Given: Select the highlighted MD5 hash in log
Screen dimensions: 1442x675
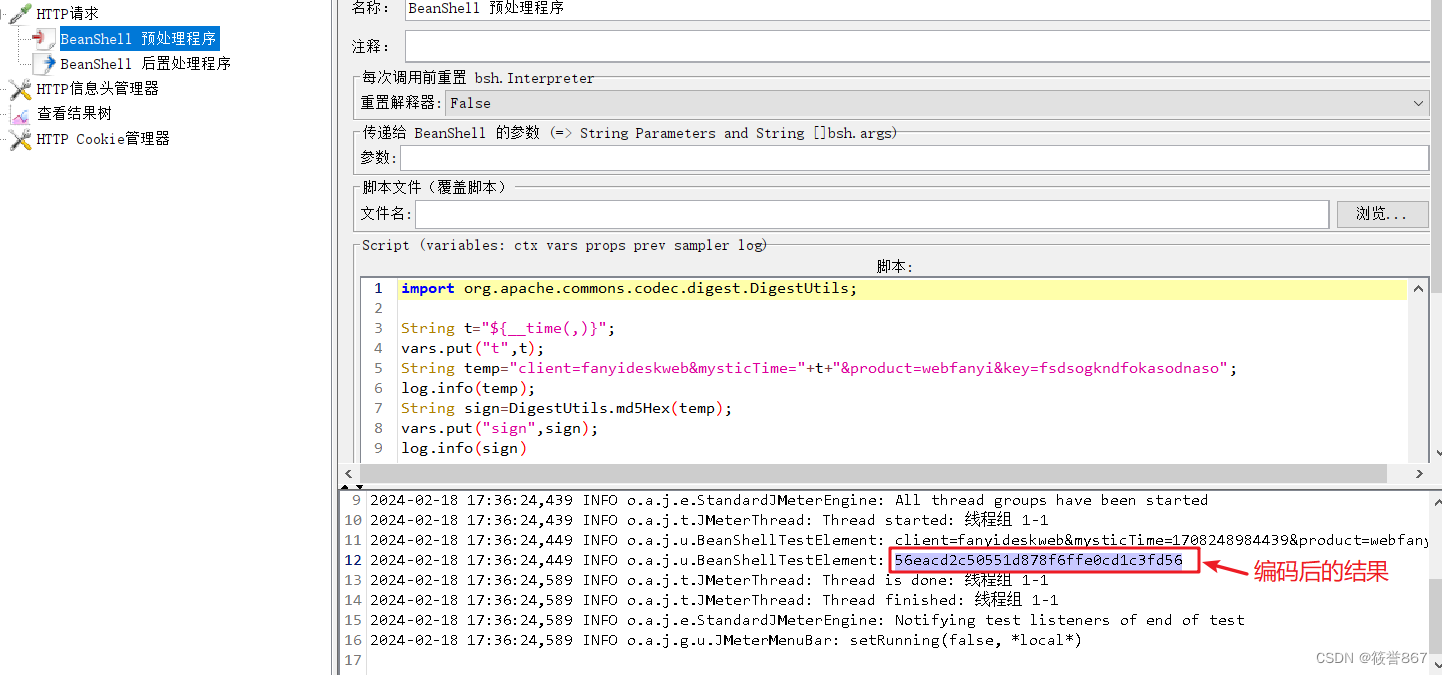Looking at the screenshot, I should (1042, 560).
